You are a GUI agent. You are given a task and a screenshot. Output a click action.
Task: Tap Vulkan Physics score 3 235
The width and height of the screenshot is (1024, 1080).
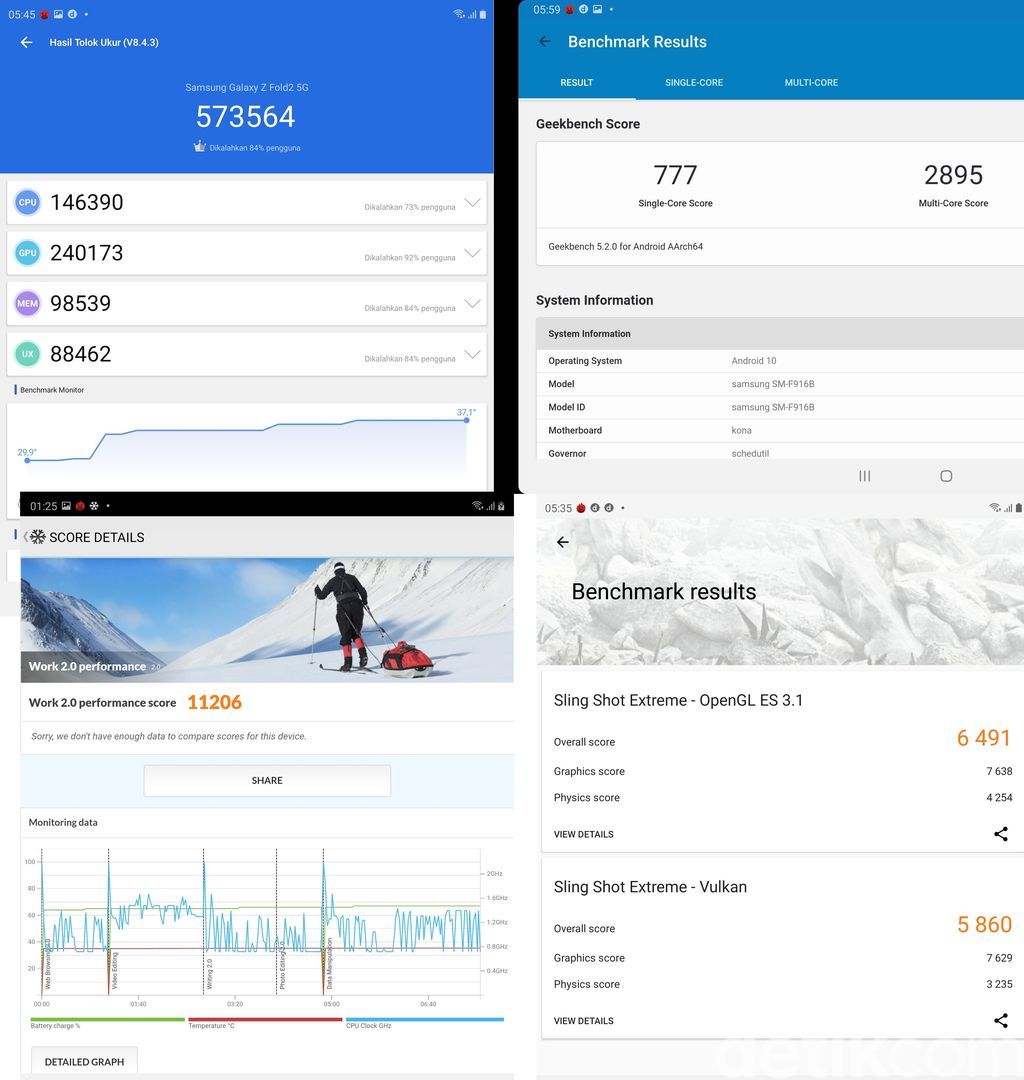(999, 984)
